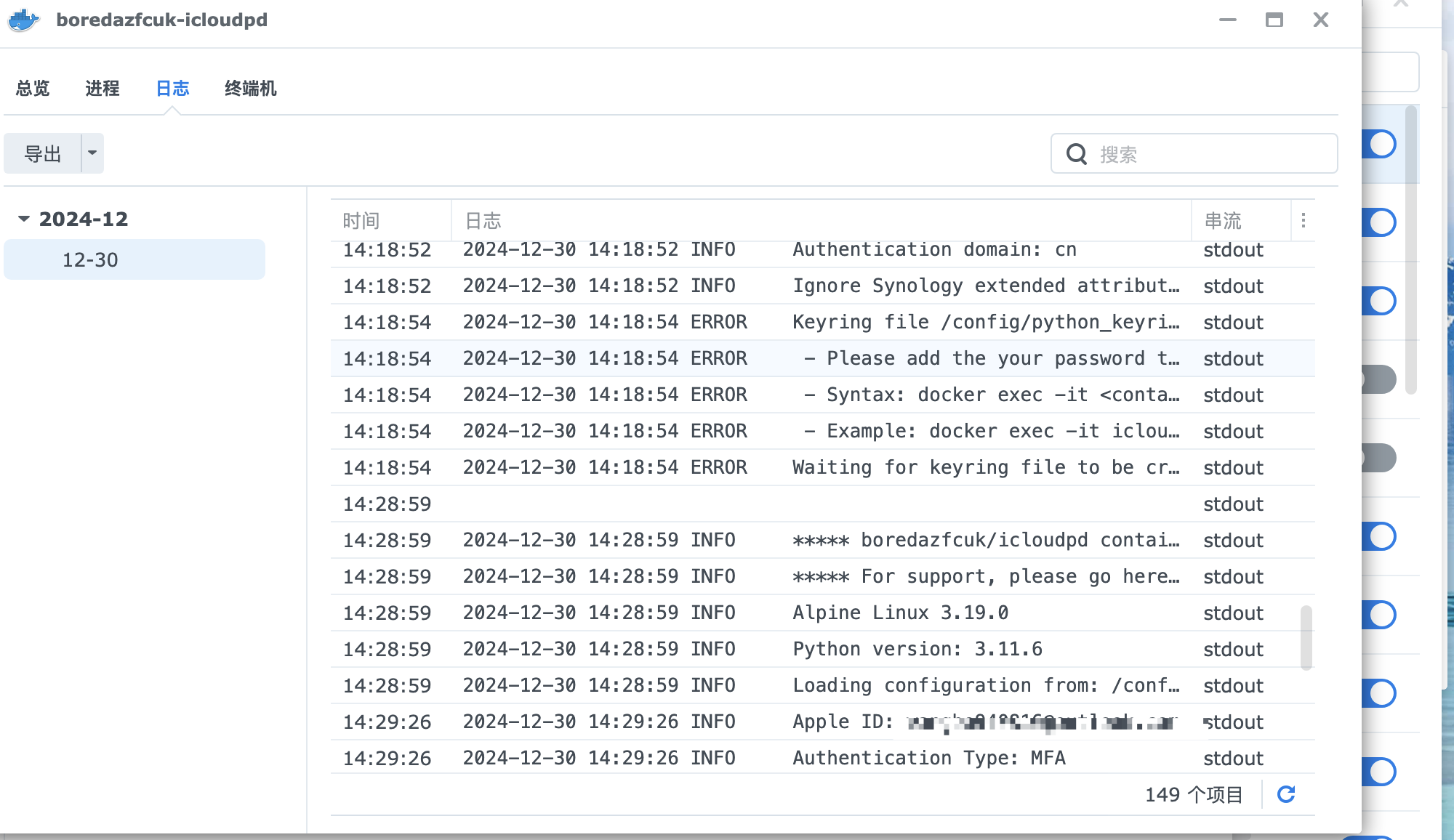Maximize the boredazfcuk-icloudpd window
Viewport: 1454px width, 840px height.
click(1274, 20)
